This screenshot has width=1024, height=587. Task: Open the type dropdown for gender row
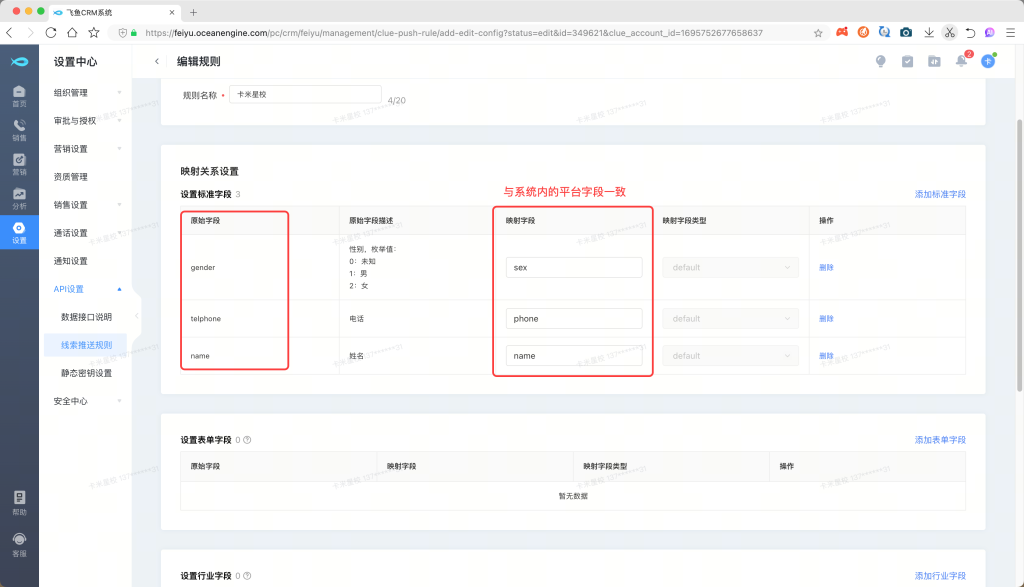tap(731, 267)
